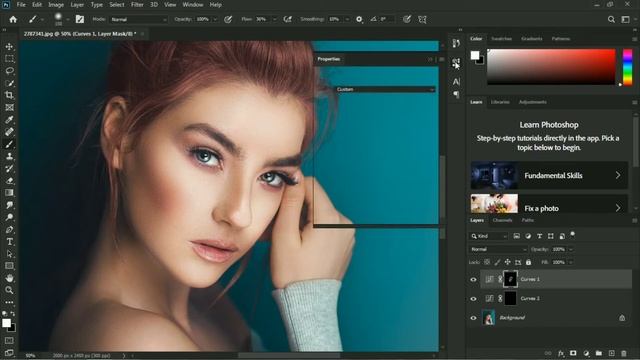Select the Frame tool
Image resolution: width=640 pixels, height=360 pixels.
coord(9,108)
